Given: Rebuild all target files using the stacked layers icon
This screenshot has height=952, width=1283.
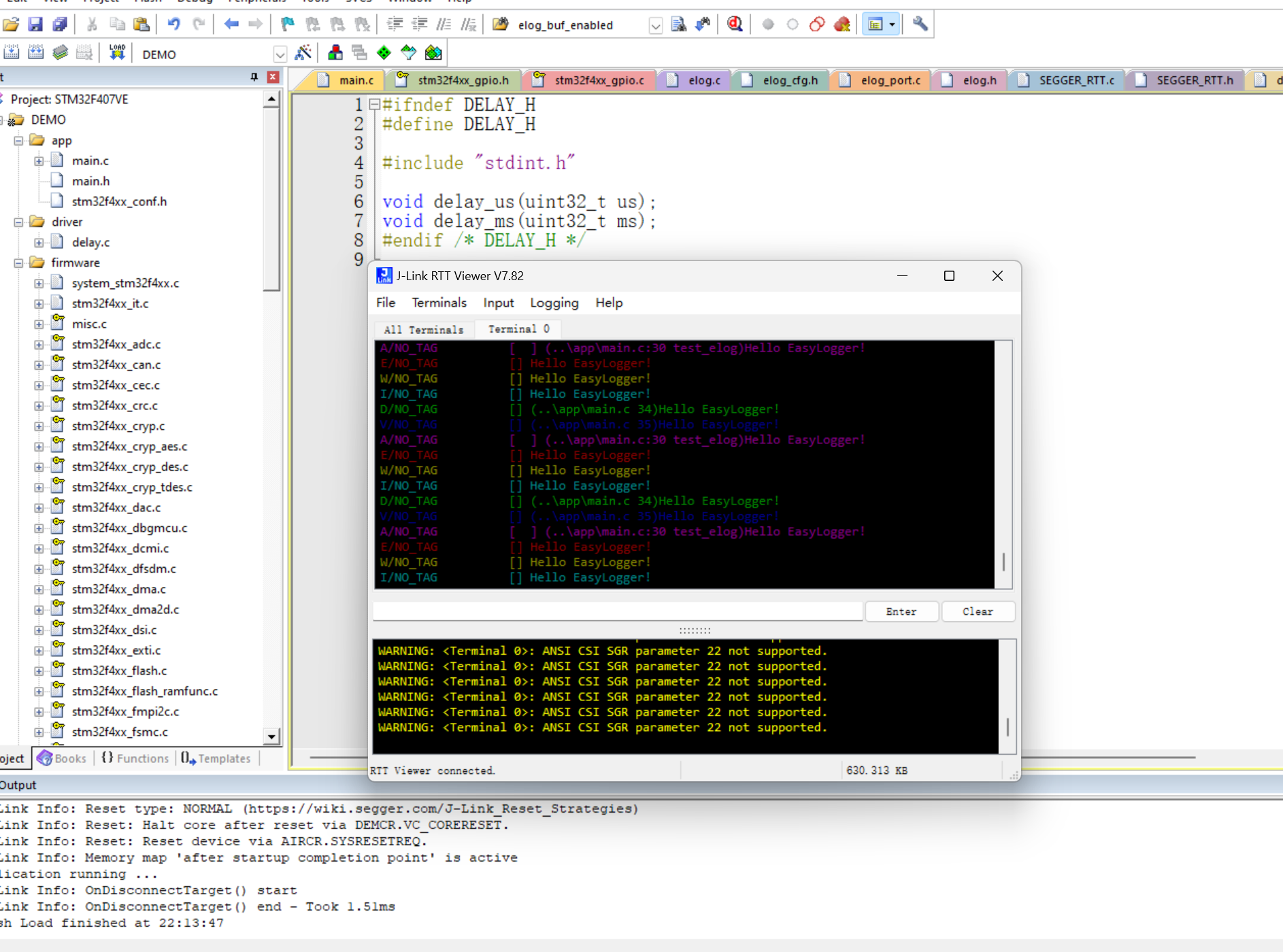Looking at the screenshot, I should point(61,53).
